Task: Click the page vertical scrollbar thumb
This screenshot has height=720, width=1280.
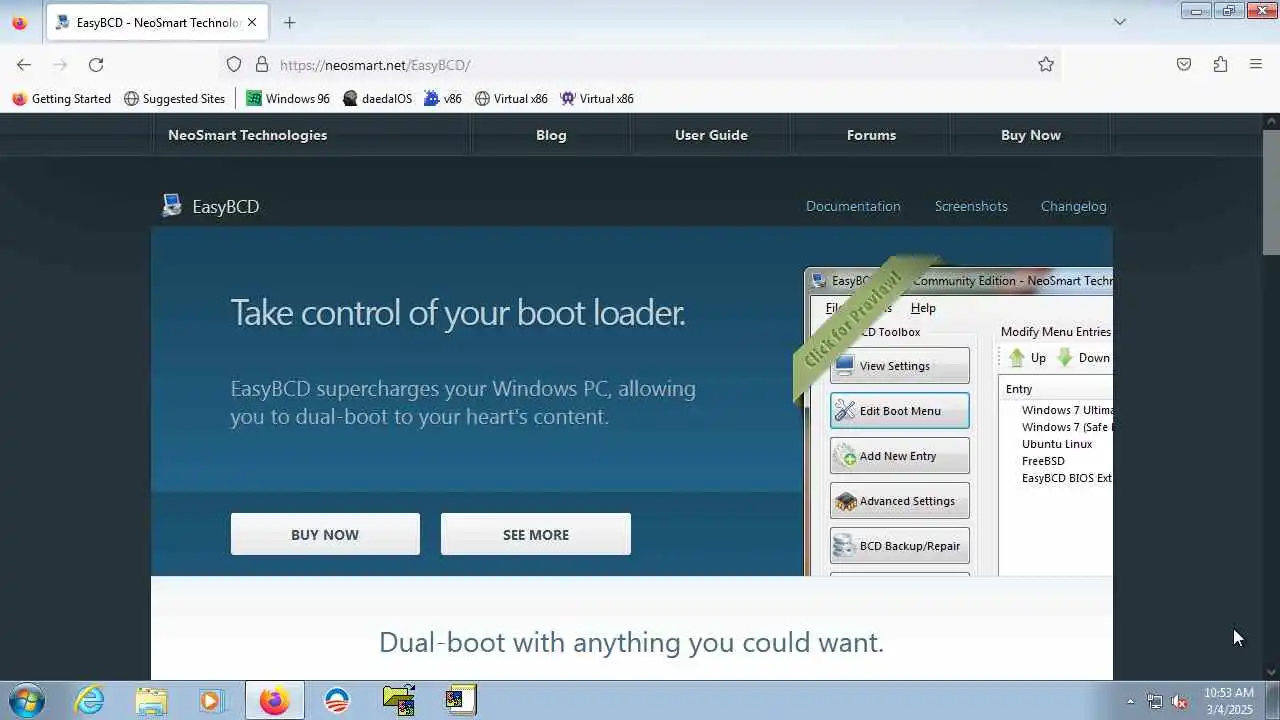Action: (x=1271, y=192)
